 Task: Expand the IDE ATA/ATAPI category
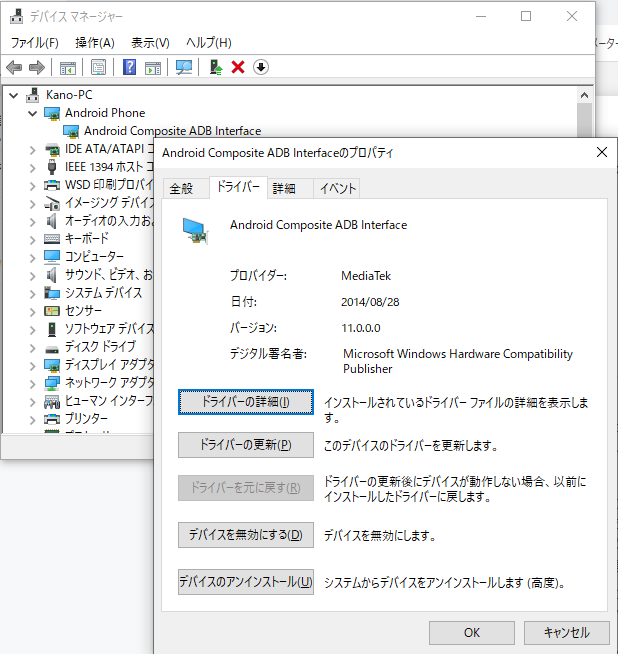(x=33, y=150)
